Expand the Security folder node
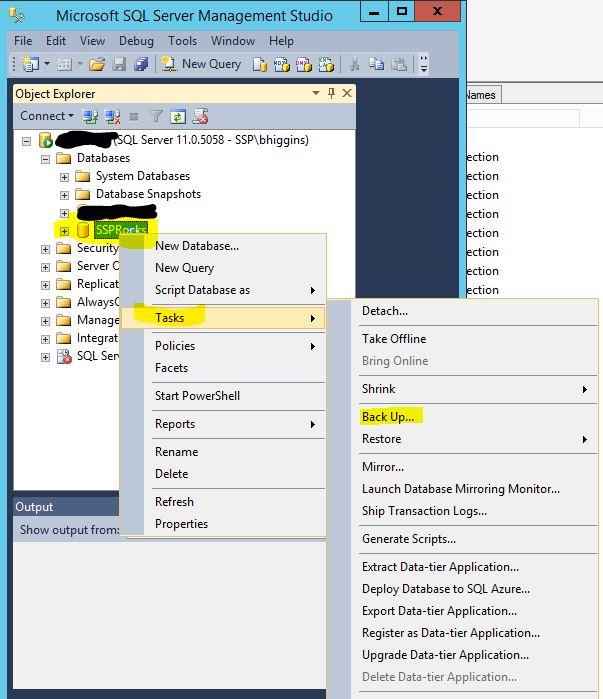The height and width of the screenshot is (699, 603). [x=45, y=249]
